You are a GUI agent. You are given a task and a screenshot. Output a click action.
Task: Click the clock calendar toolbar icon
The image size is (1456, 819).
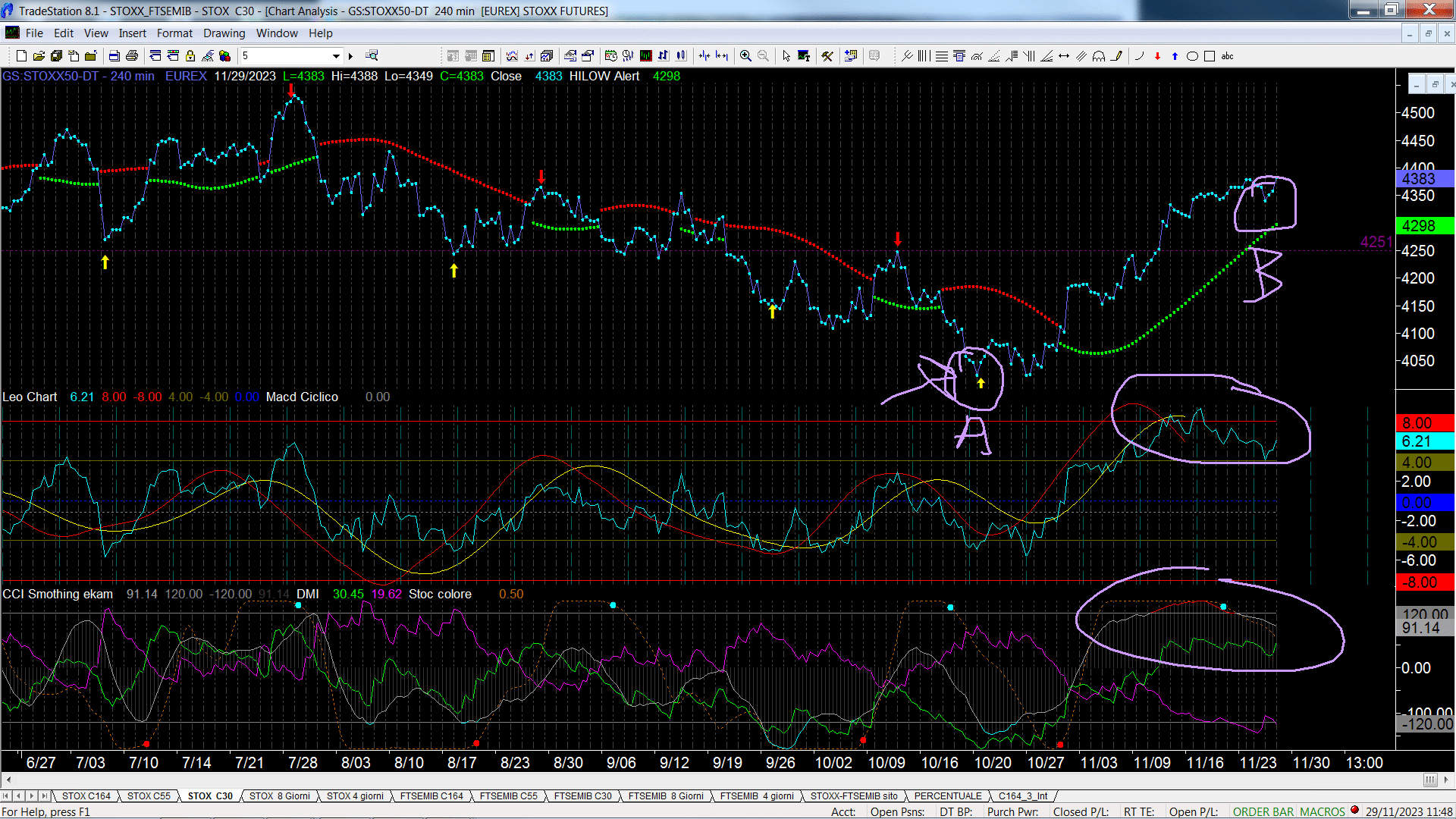coord(610,56)
